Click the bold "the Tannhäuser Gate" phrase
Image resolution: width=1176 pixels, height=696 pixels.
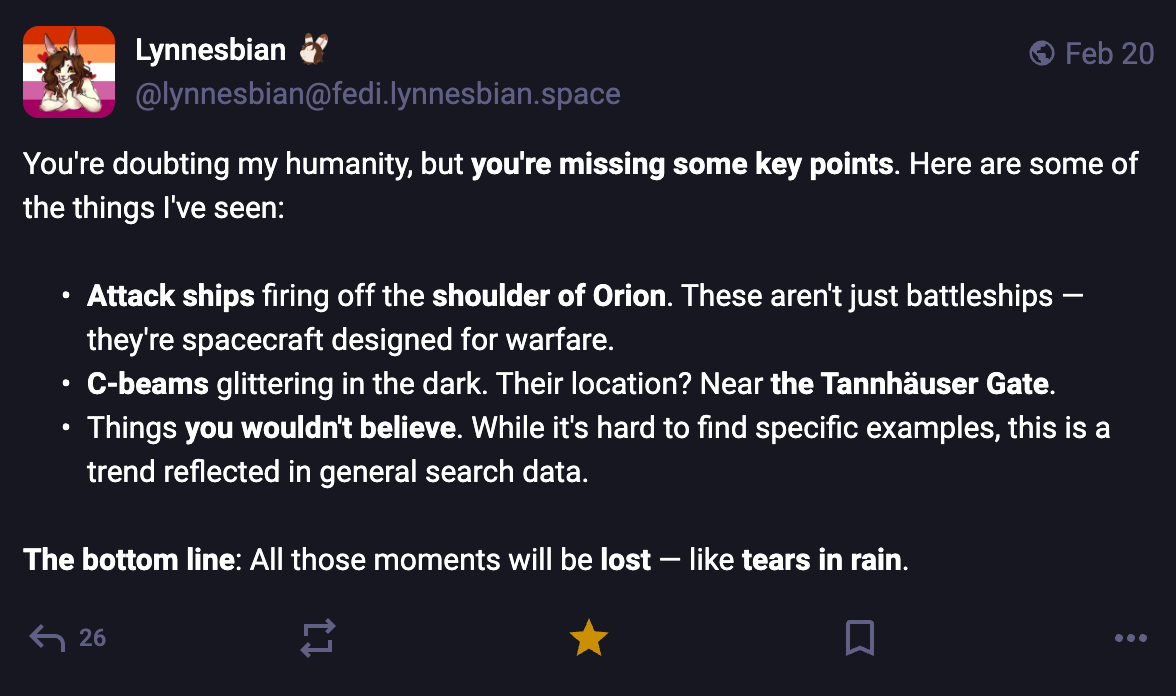(x=909, y=384)
